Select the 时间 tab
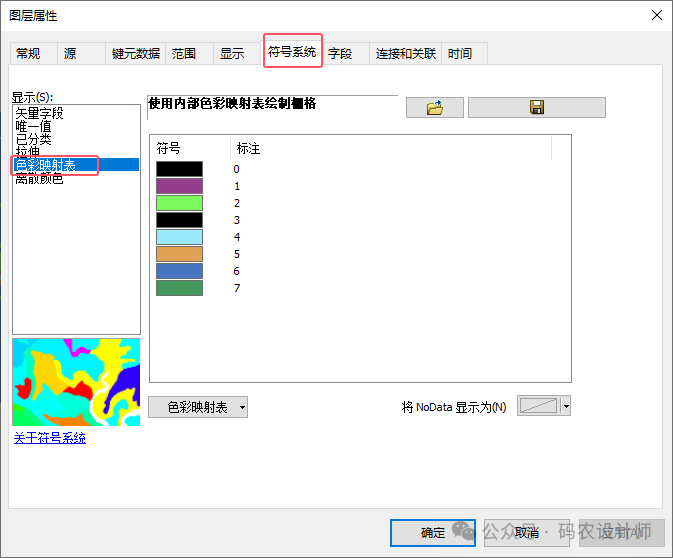 pyautogui.click(x=460, y=54)
